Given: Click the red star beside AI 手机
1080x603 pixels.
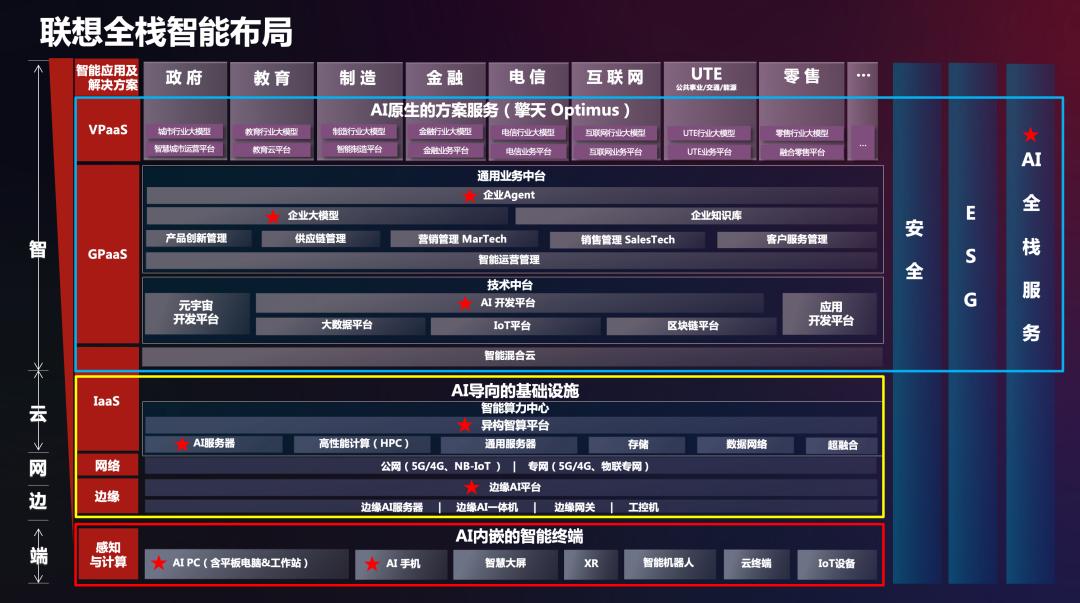Looking at the screenshot, I should click(372, 564).
